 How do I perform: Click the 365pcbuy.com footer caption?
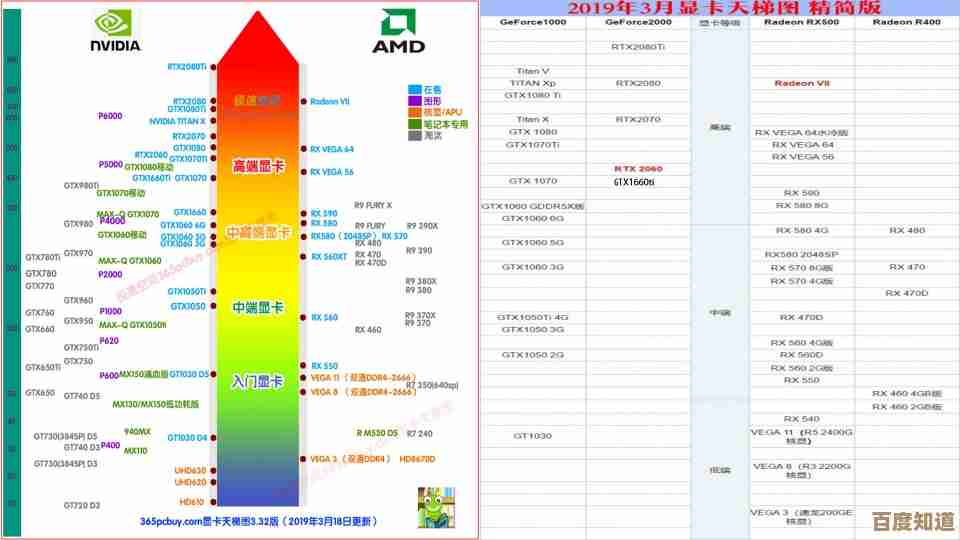point(258,522)
